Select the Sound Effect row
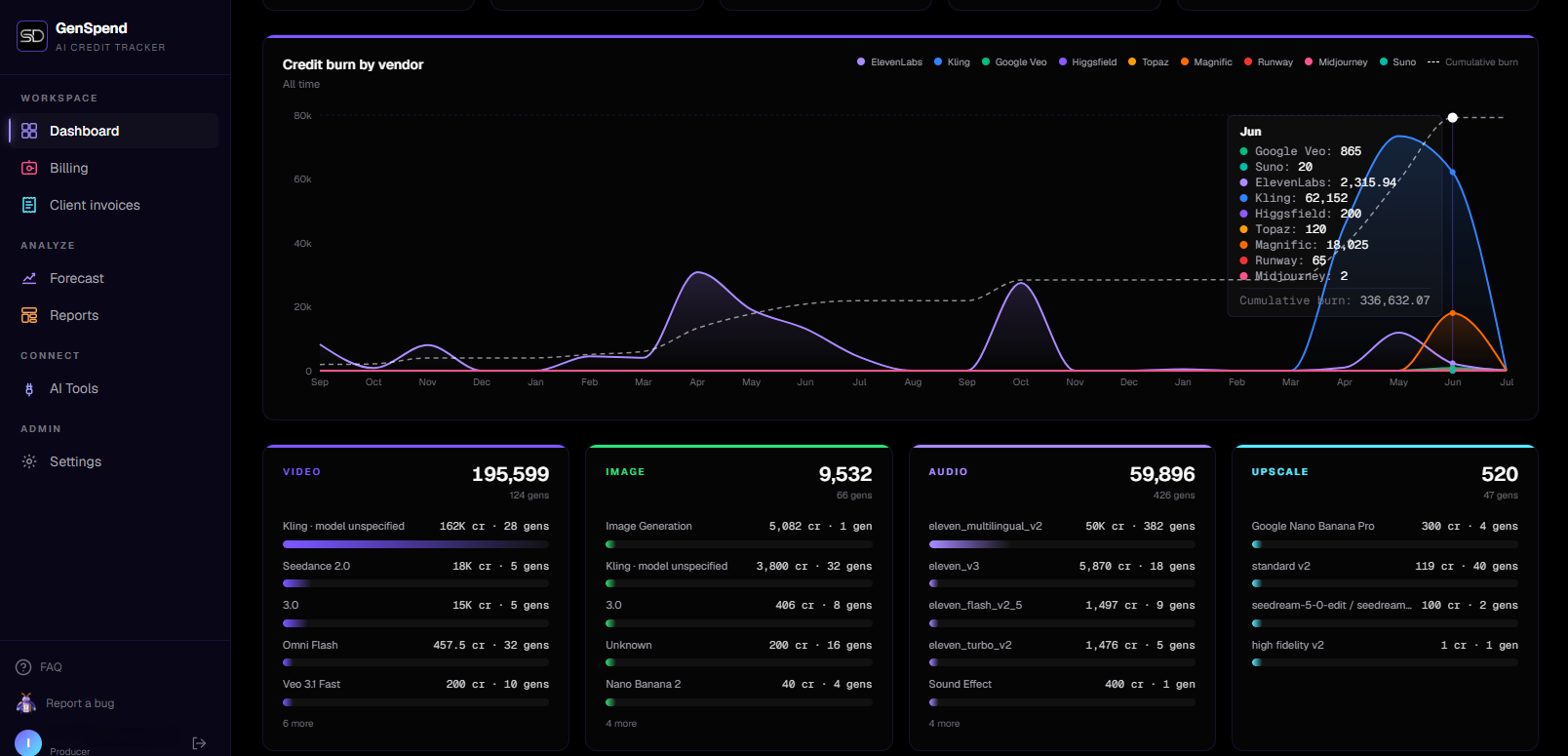 (x=1062, y=691)
